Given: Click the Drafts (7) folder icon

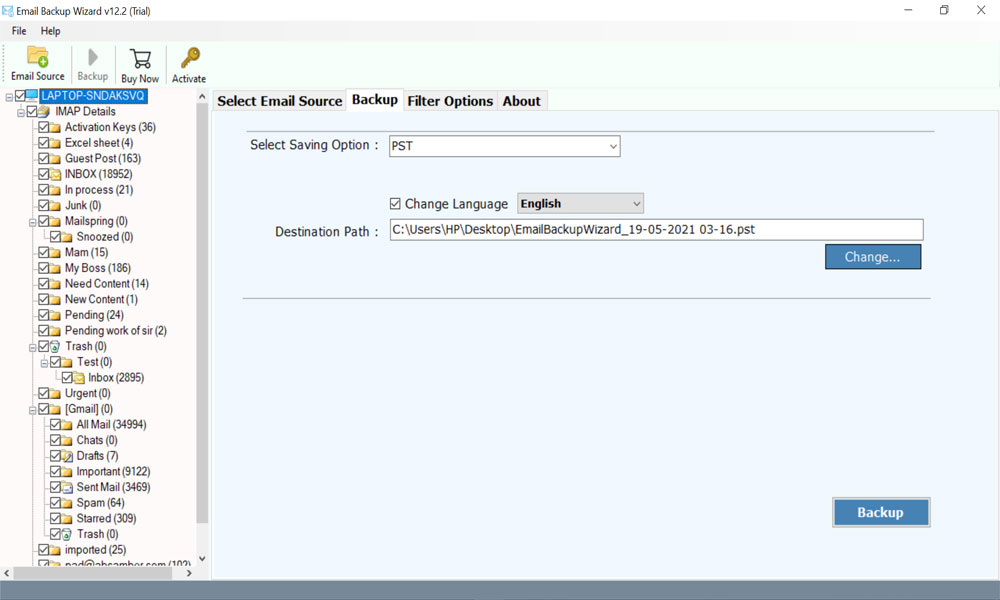Looking at the screenshot, I should coord(67,456).
